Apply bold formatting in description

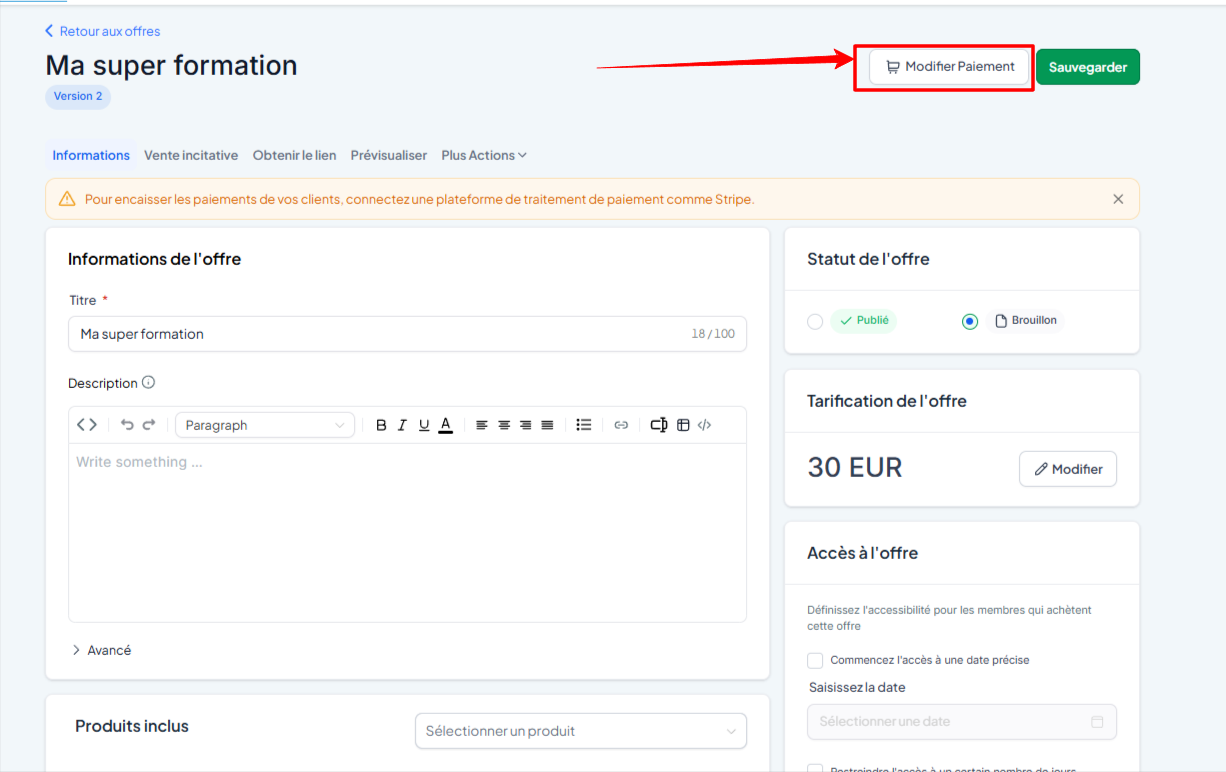click(381, 425)
